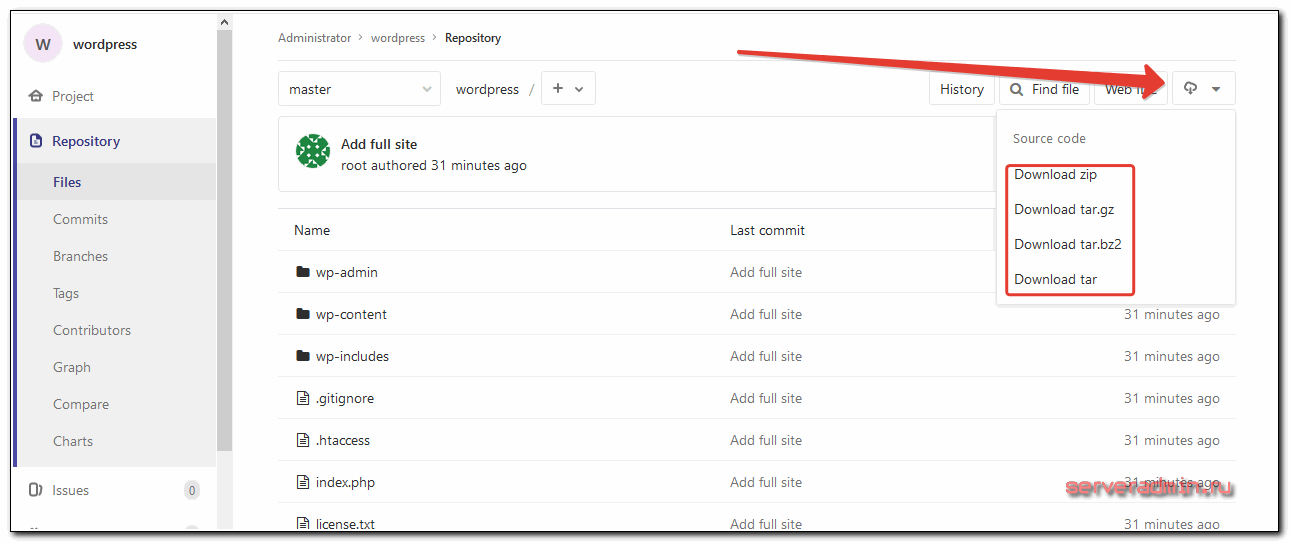This screenshot has width=1290, height=543.
Task: Click Repository in the breadcrumb
Action: [x=473, y=38]
